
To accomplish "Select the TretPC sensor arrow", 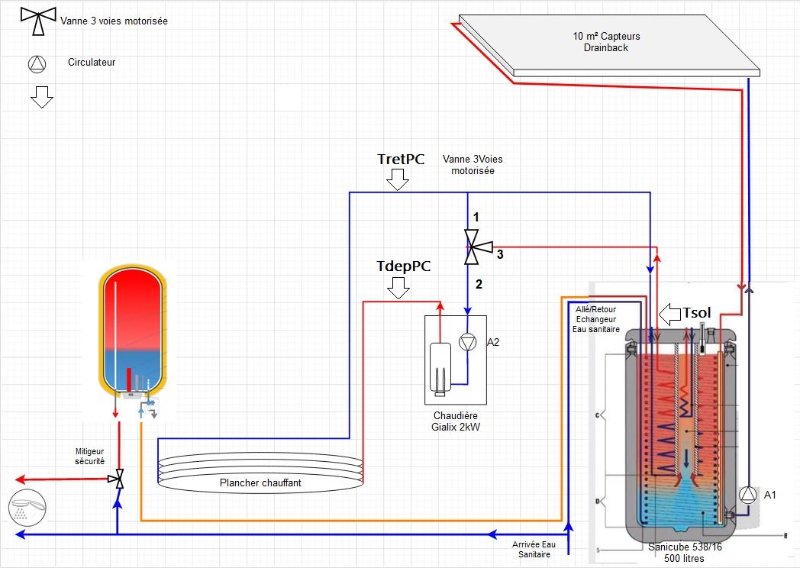I will [x=397, y=180].
